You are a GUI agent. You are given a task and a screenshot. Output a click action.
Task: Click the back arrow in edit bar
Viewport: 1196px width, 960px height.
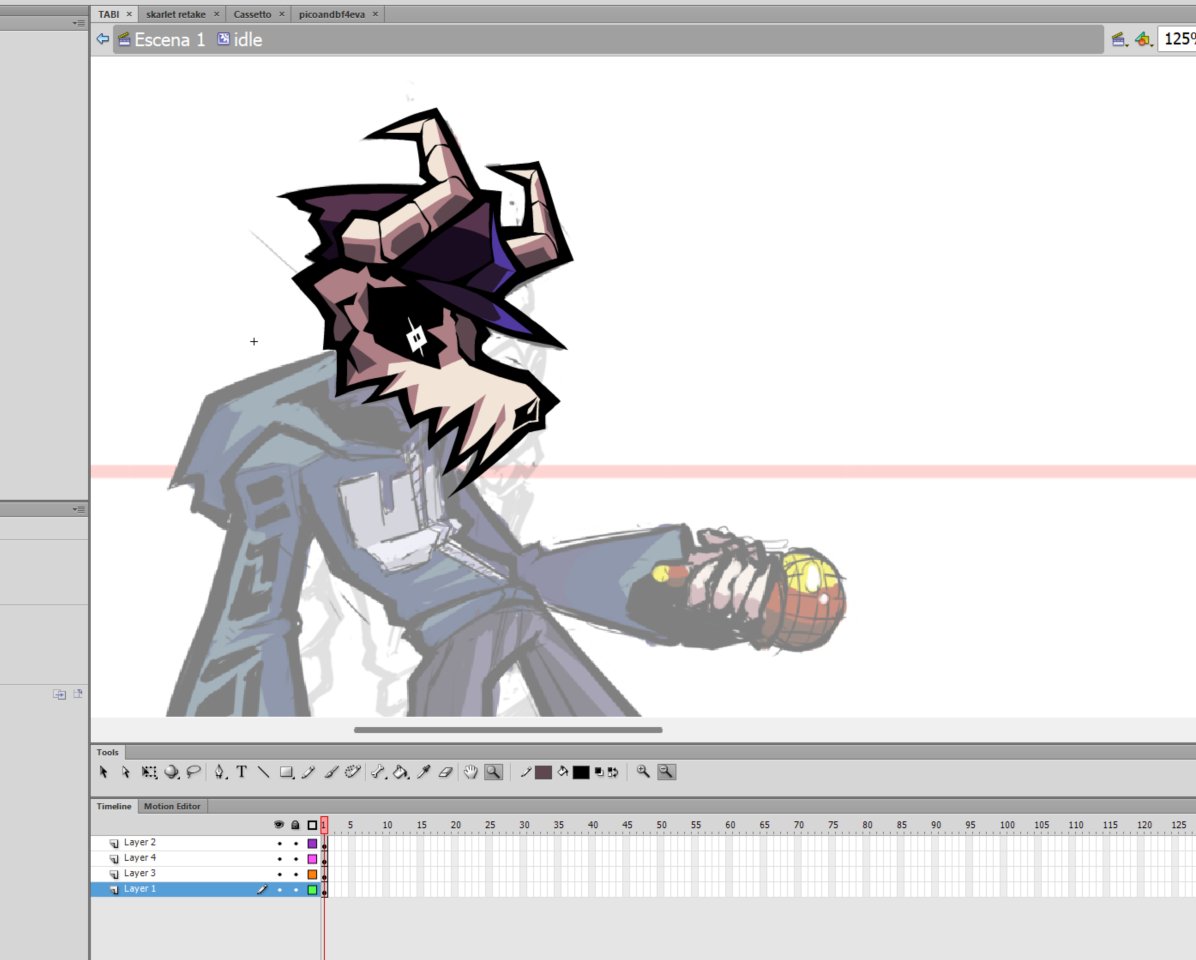point(103,39)
